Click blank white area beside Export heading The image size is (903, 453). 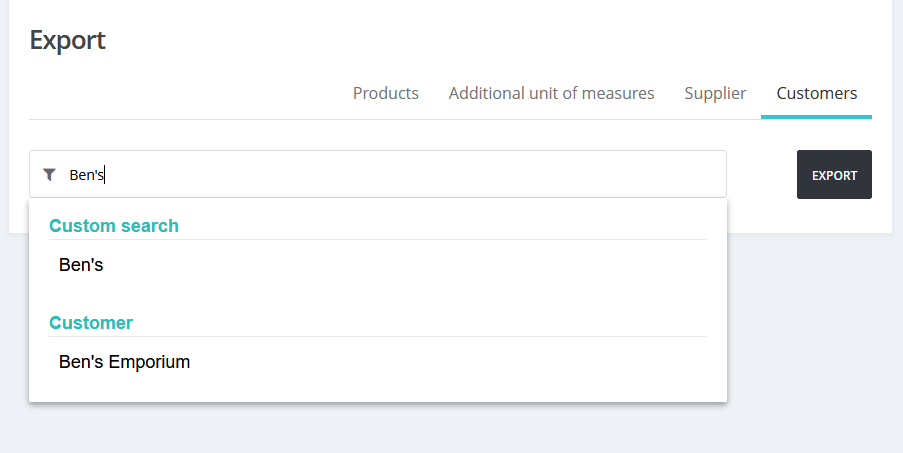[461, 40]
